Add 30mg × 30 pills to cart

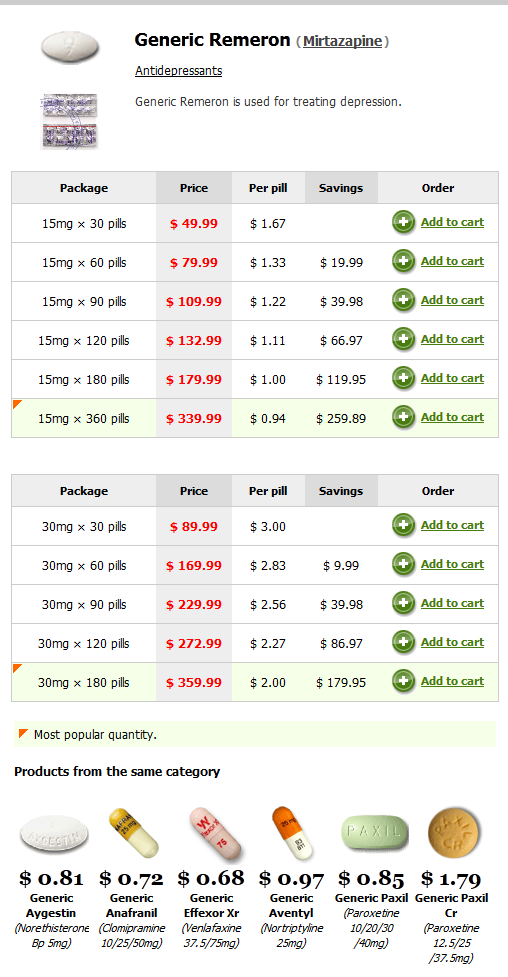click(453, 525)
